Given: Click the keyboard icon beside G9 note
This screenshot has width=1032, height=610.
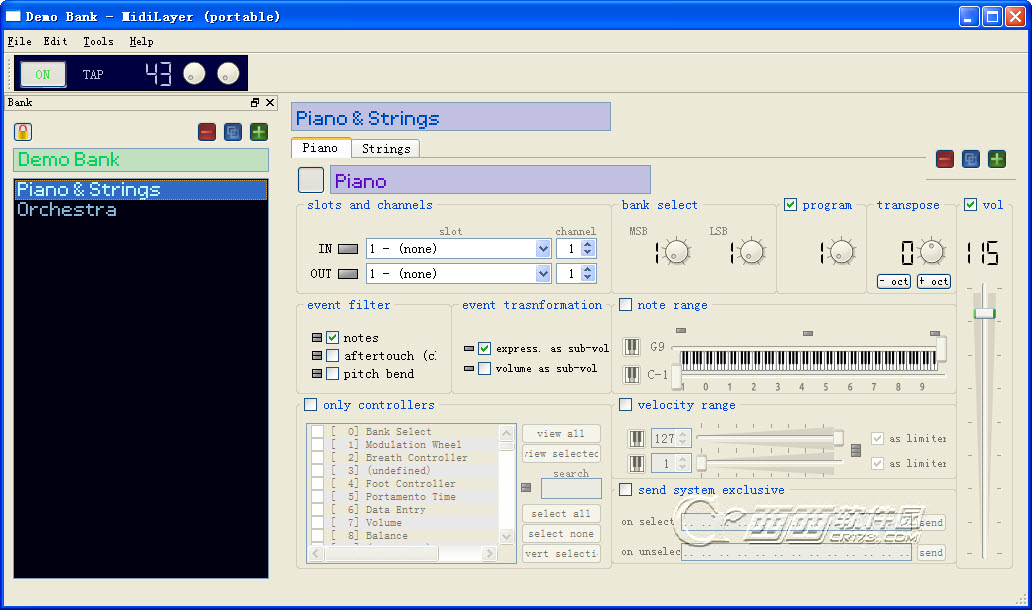Looking at the screenshot, I should 632,347.
